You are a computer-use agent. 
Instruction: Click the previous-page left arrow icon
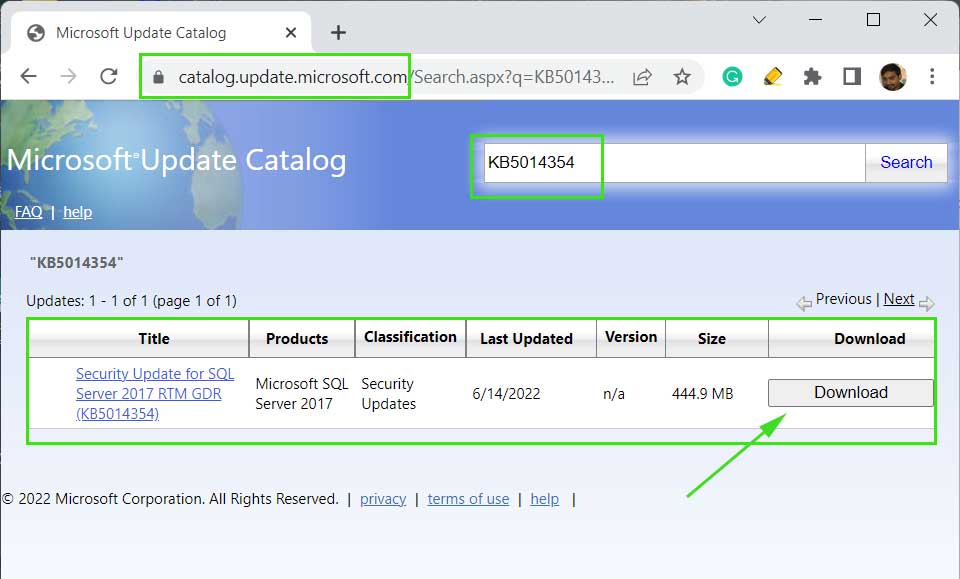[804, 303]
